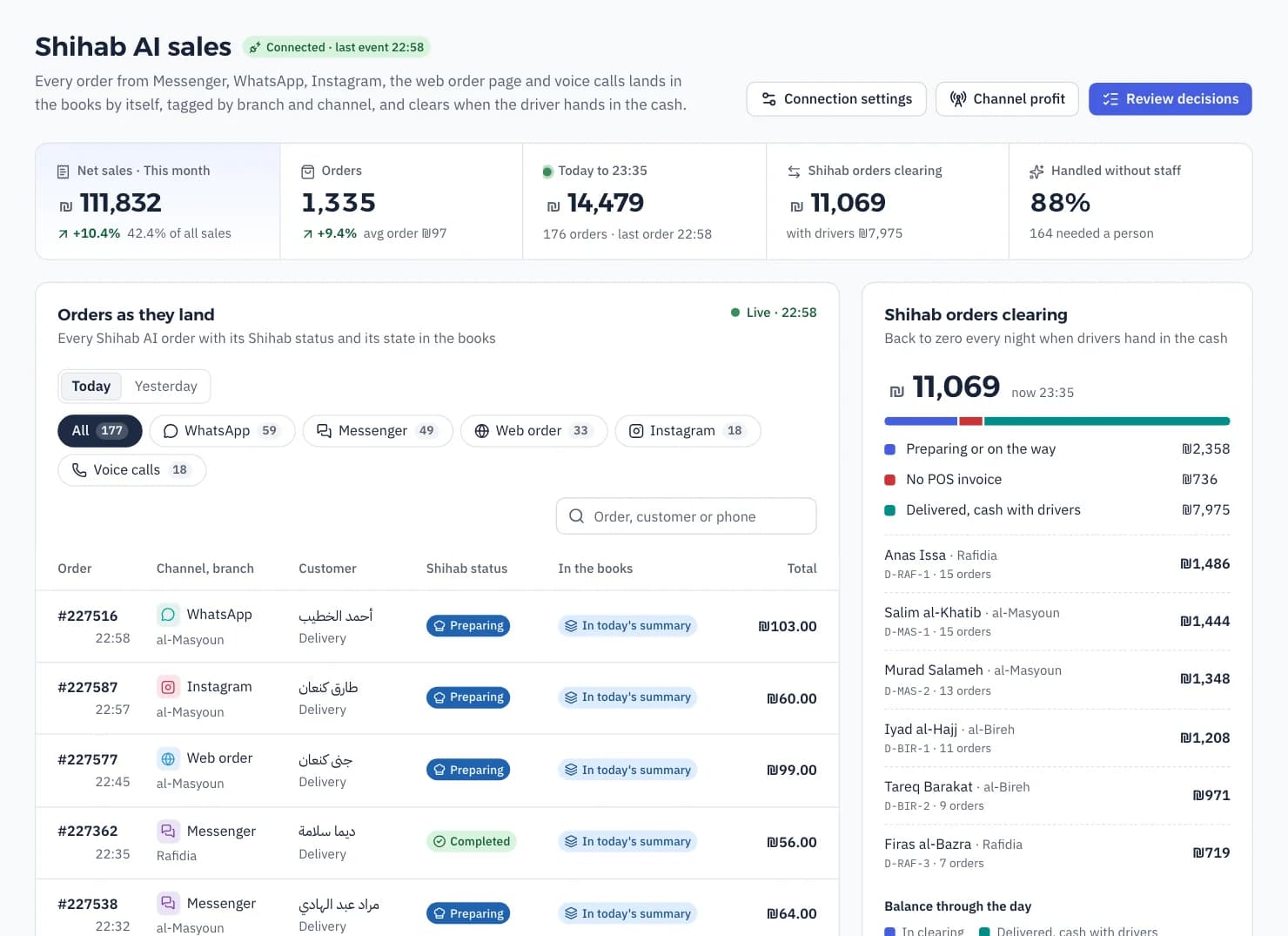Click the Handled without staff sparkle icon
Image resolution: width=1288 pixels, height=936 pixels.
pyautogui.click(x=1036, y=172)
